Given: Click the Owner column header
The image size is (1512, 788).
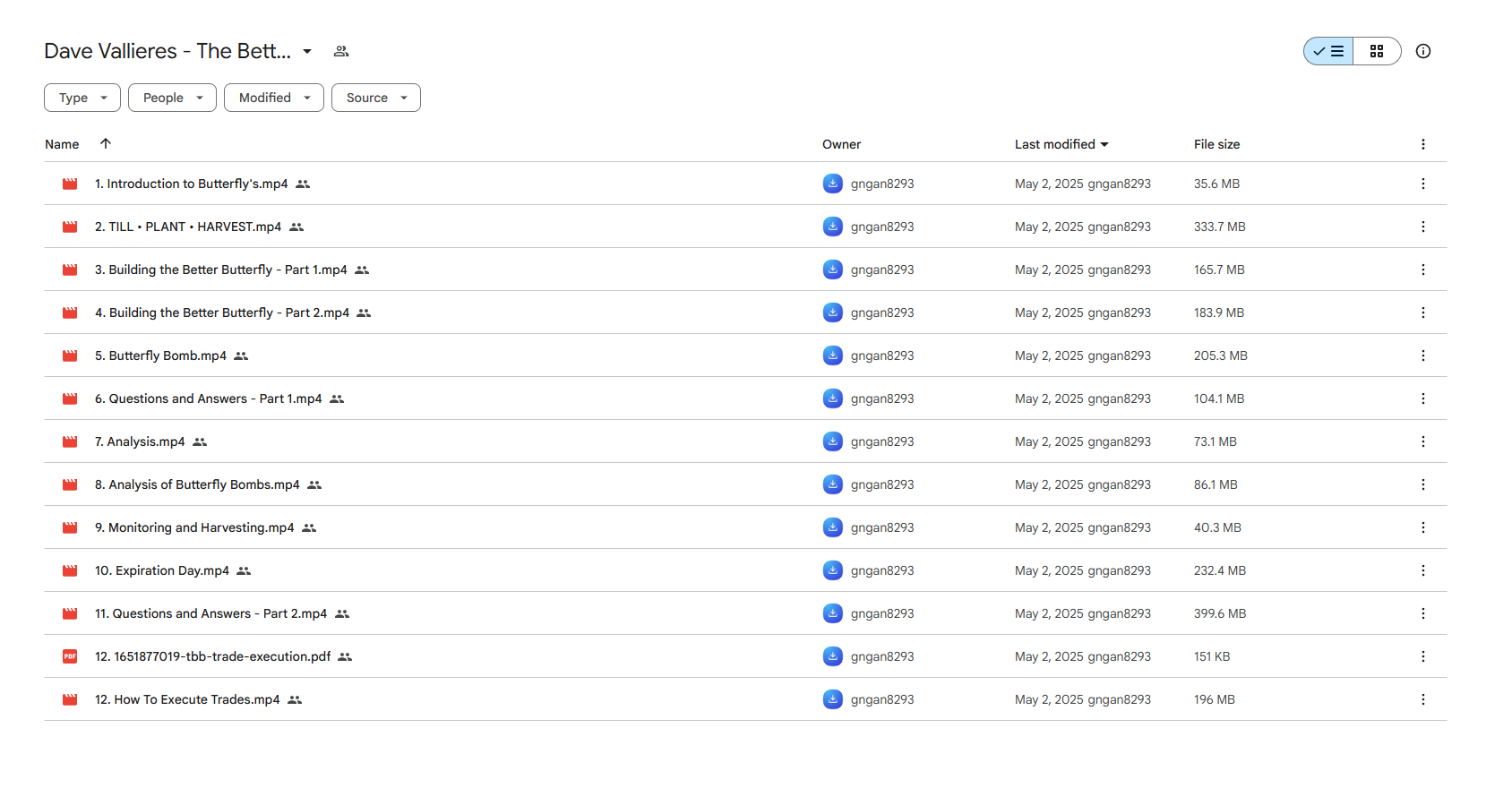Looking at the screenshot, I should pos(842,144).
